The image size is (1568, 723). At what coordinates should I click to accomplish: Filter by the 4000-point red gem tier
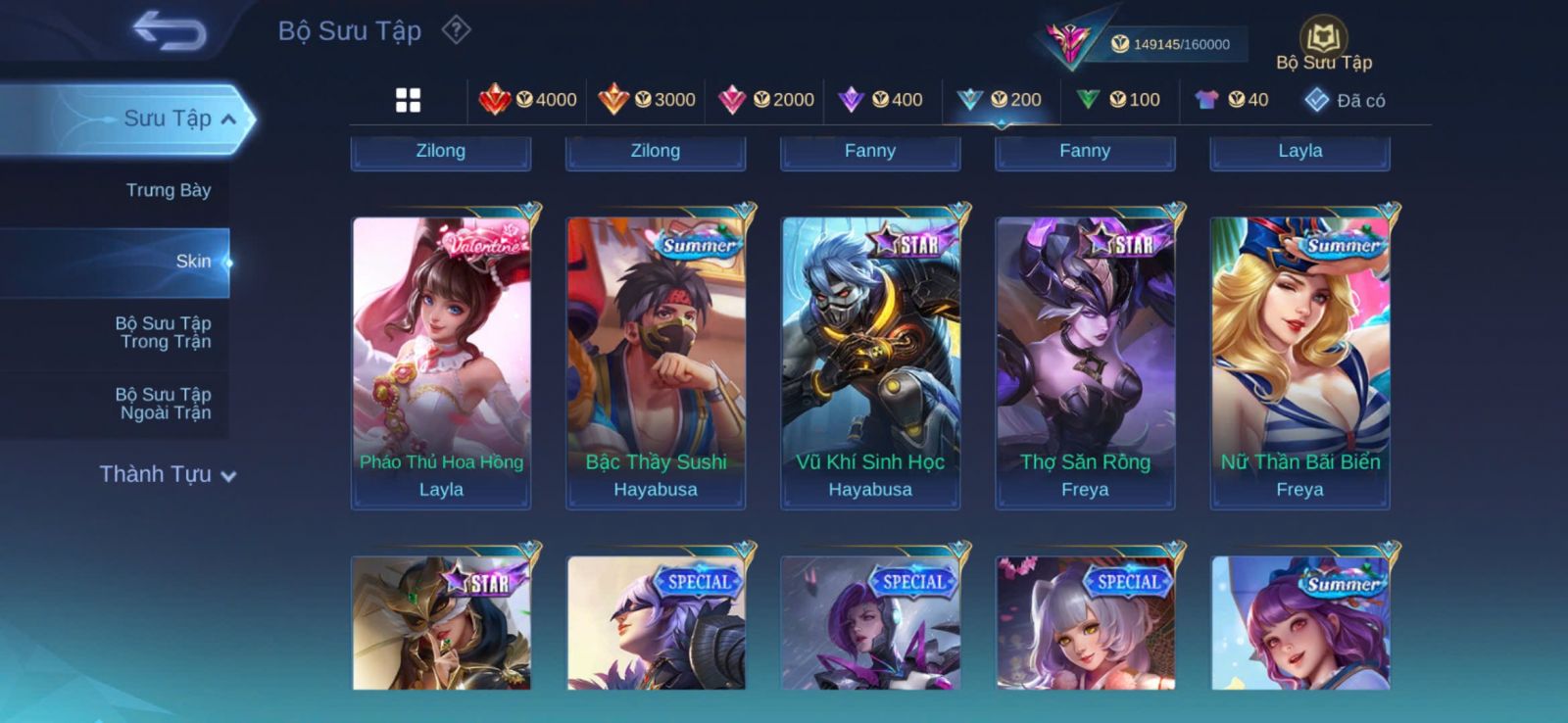tap(527, 99)
